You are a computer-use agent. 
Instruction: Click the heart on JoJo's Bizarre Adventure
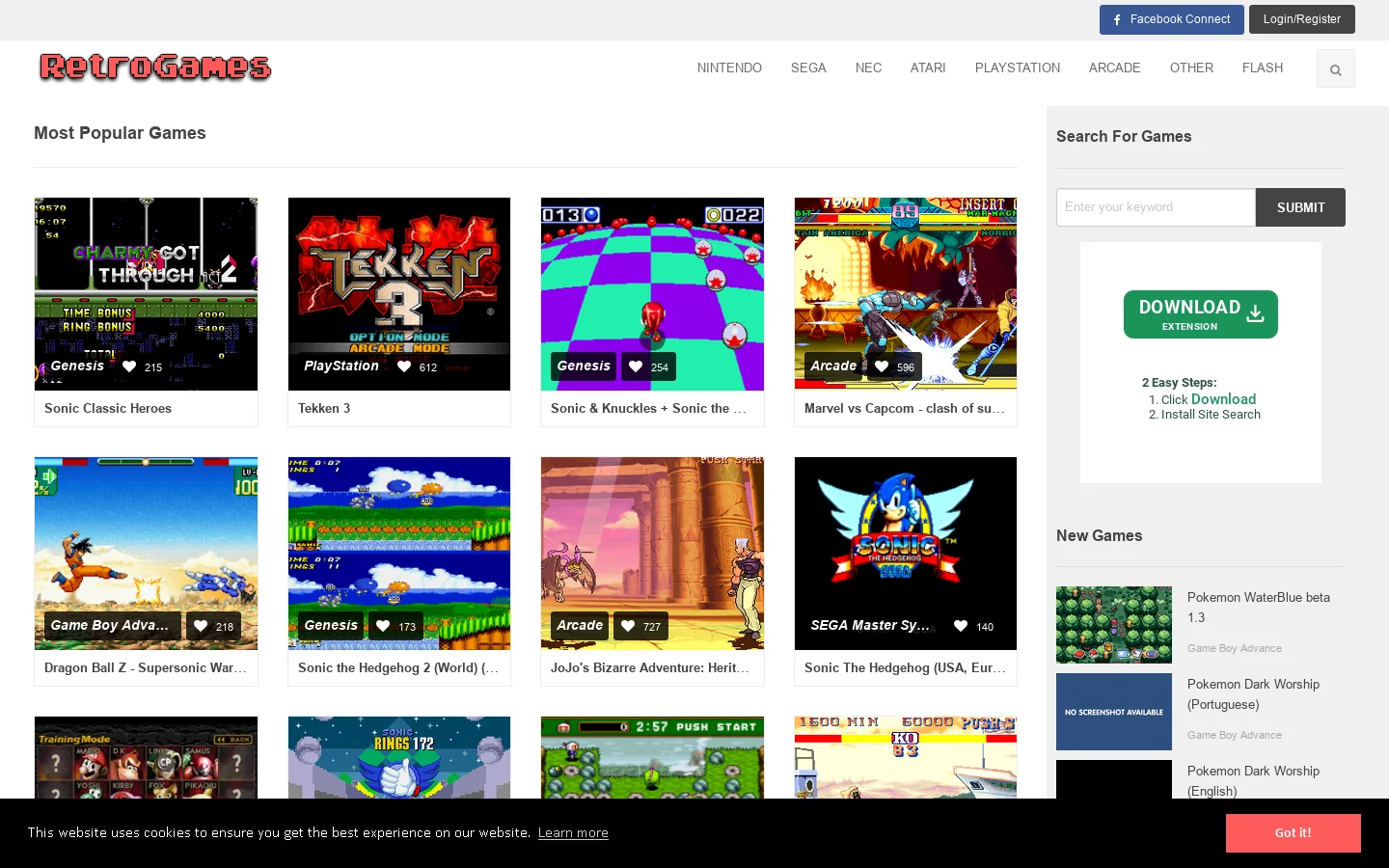[x=628, y=626]
